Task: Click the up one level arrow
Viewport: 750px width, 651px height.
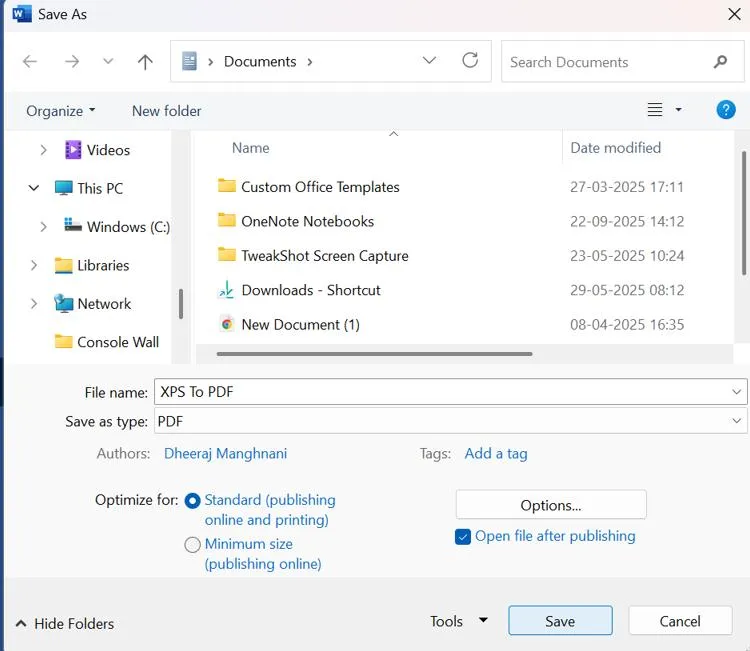Action: point(145,62)
